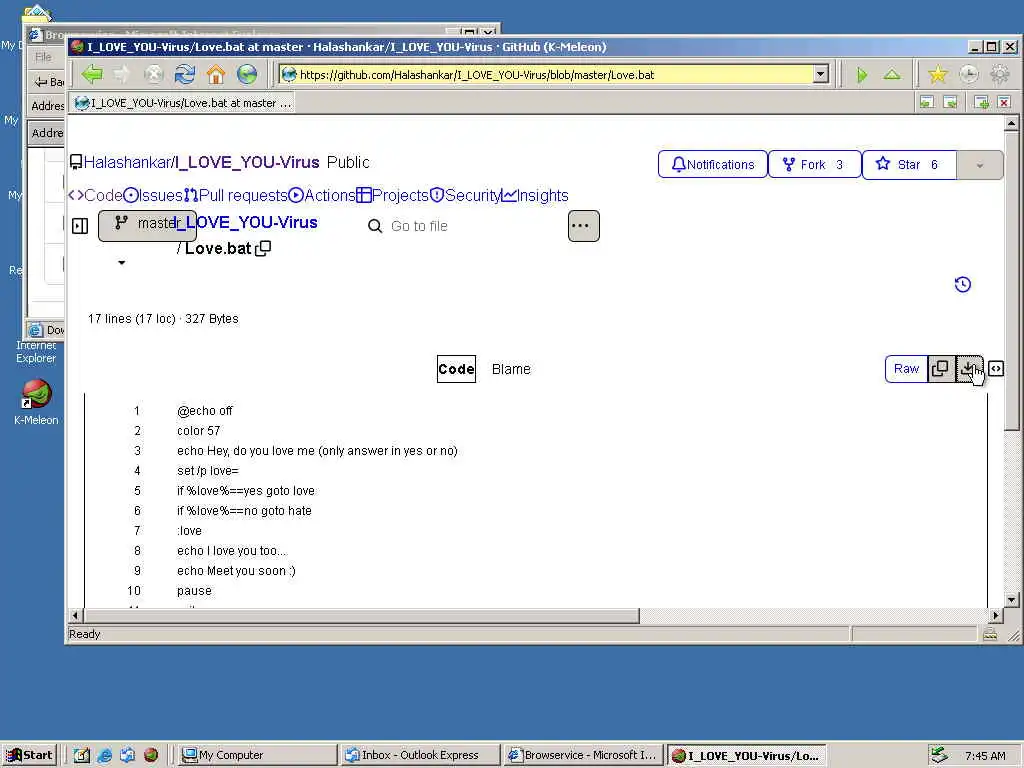
Task: Open the Projects repository tab
Action: 392,195
